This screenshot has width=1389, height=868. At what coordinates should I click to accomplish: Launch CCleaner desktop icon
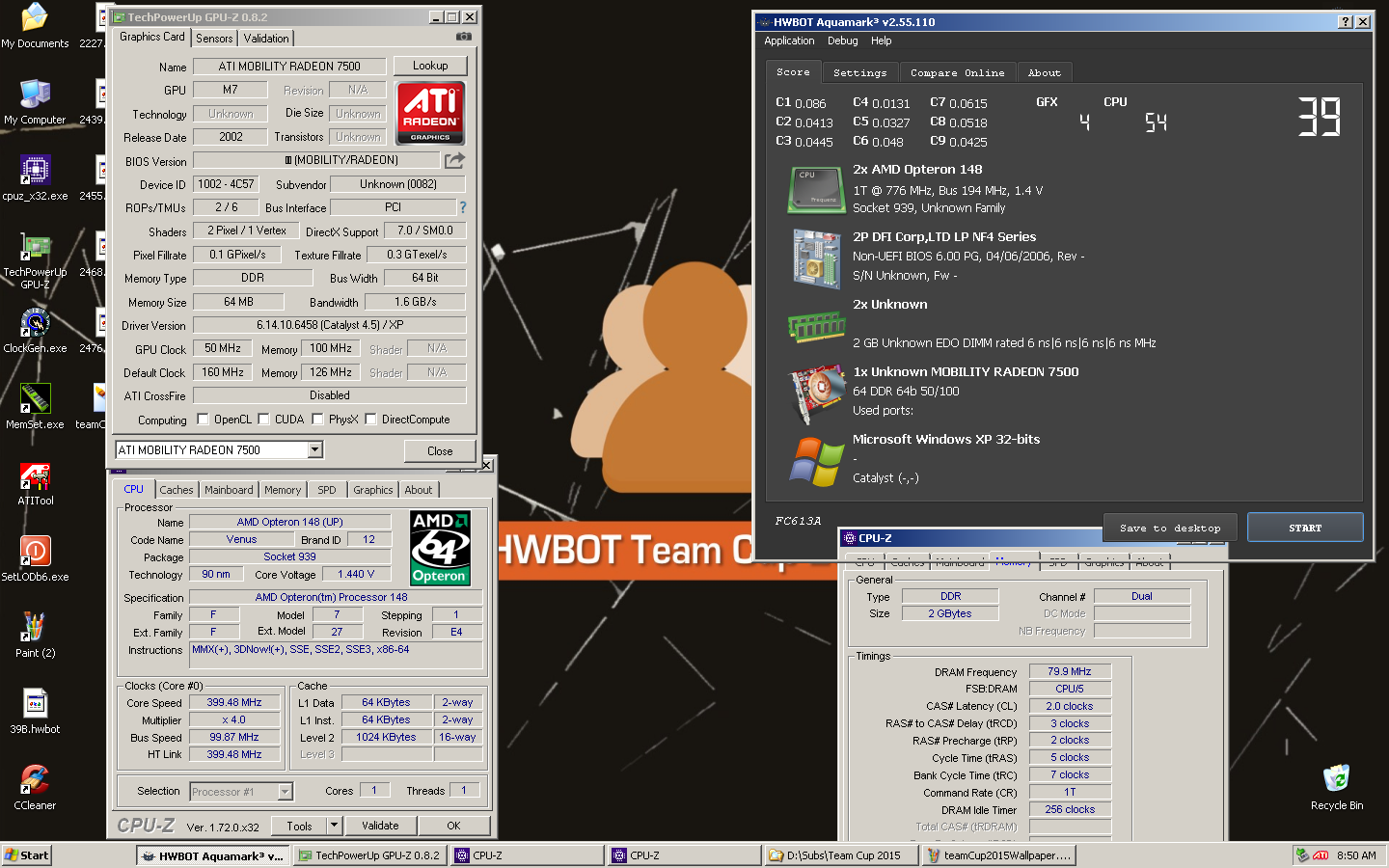click(35, 788)
